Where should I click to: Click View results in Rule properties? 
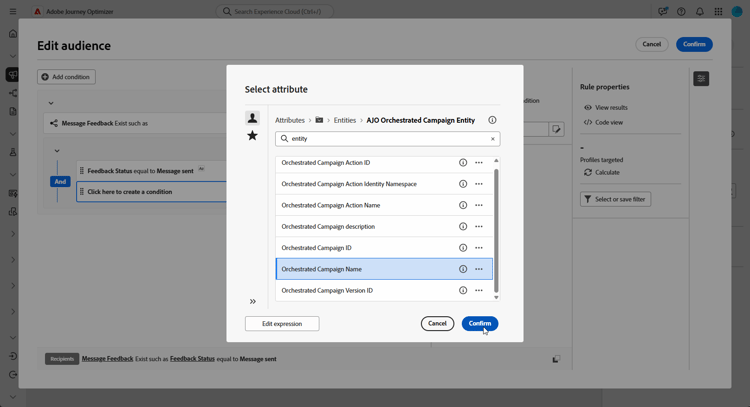tap(606, 108)
